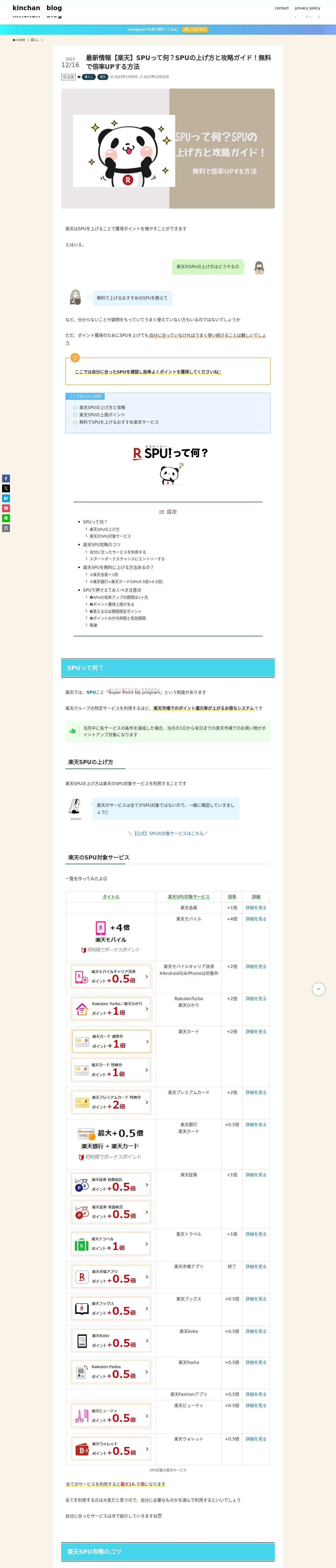The height and width of the screenshot is (1568, 336).
Task: Click 詳細を見る in 楽天ウォレット row
Action: [x=256, y=1439]
